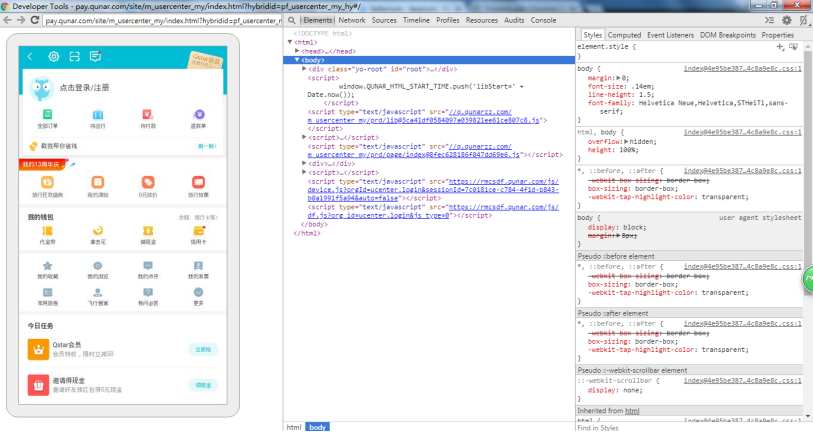Open the Console panel tab
813x432 pixels.
click(x=543, y=20)
